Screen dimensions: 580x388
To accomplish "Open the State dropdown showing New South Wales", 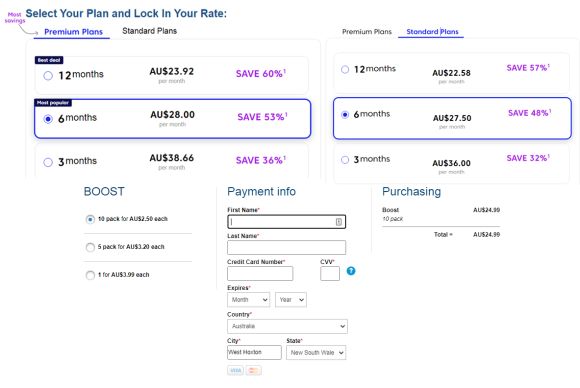I will pyautogui.click(x=316, y=352).
